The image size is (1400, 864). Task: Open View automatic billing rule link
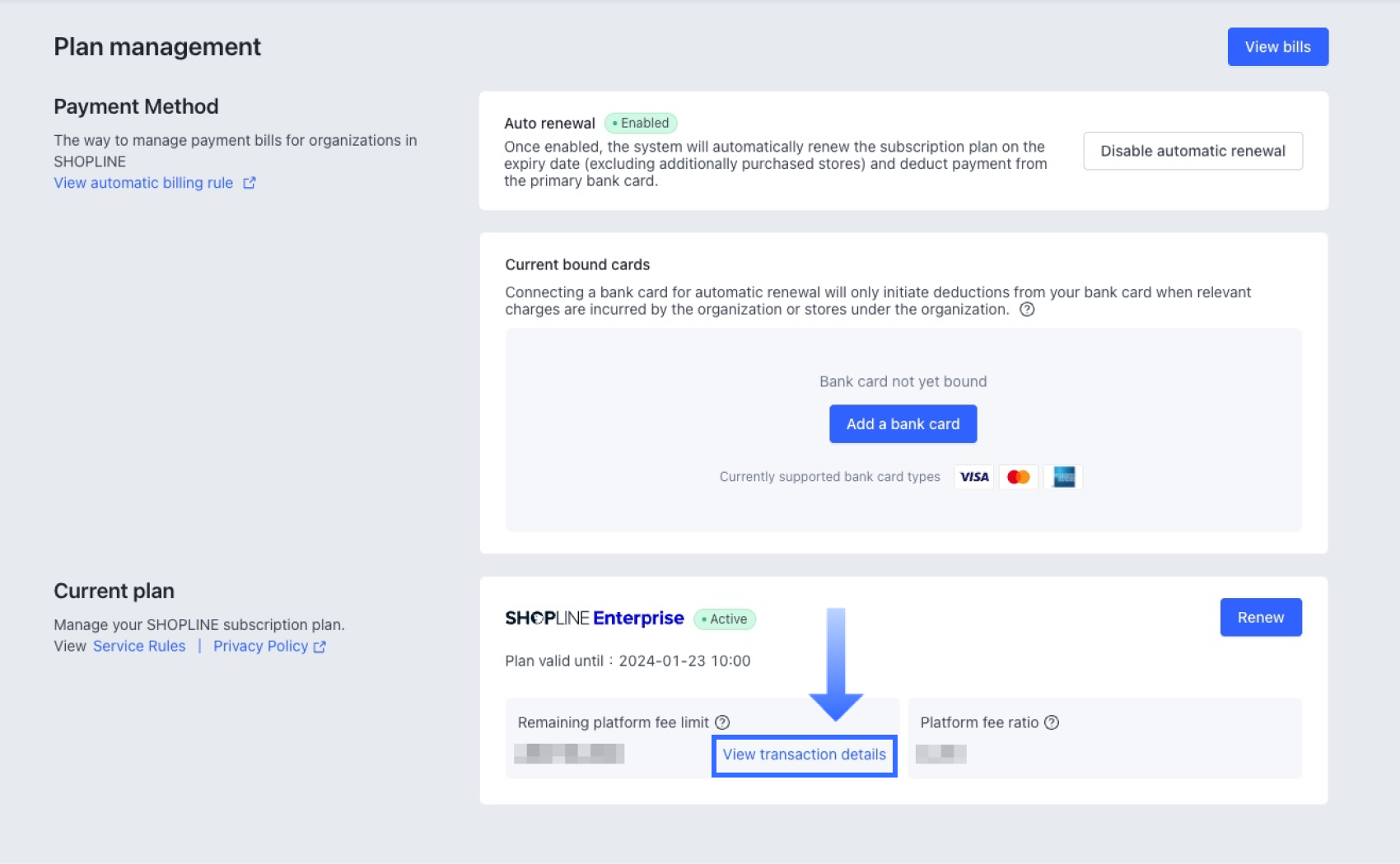click(143, 183)
